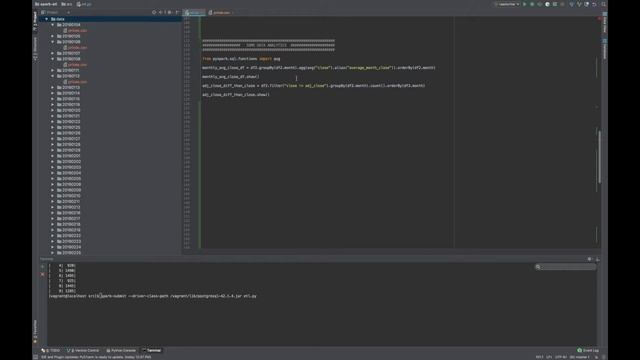Viewport: 640px width, 360px height.
Task: Open VCS Show History icon
Action: pyautogui.click(x=587, y=4)
